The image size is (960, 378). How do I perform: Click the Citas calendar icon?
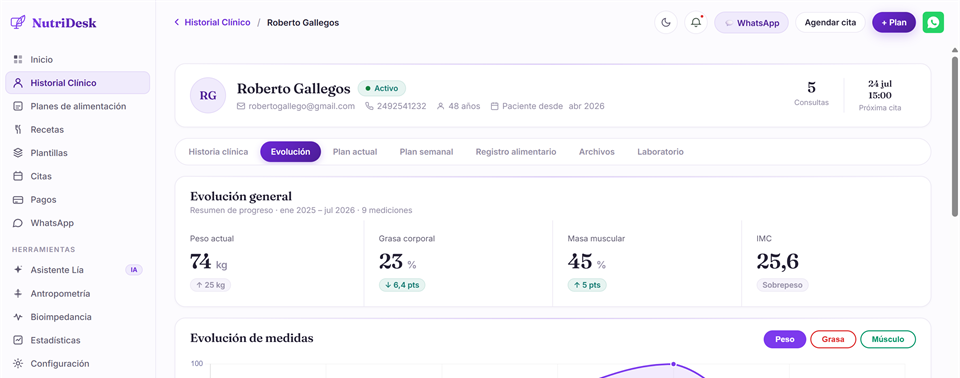pyautogui.click(x=18, y=176)
